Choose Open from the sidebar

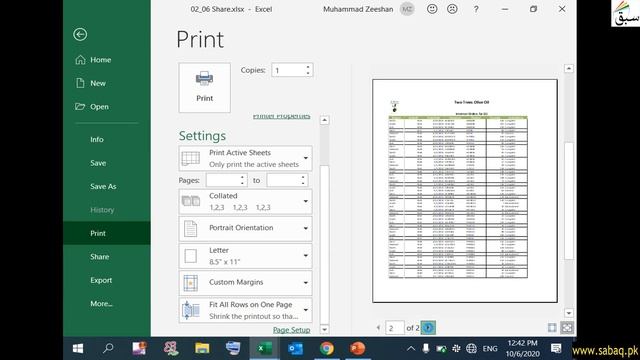99,107
